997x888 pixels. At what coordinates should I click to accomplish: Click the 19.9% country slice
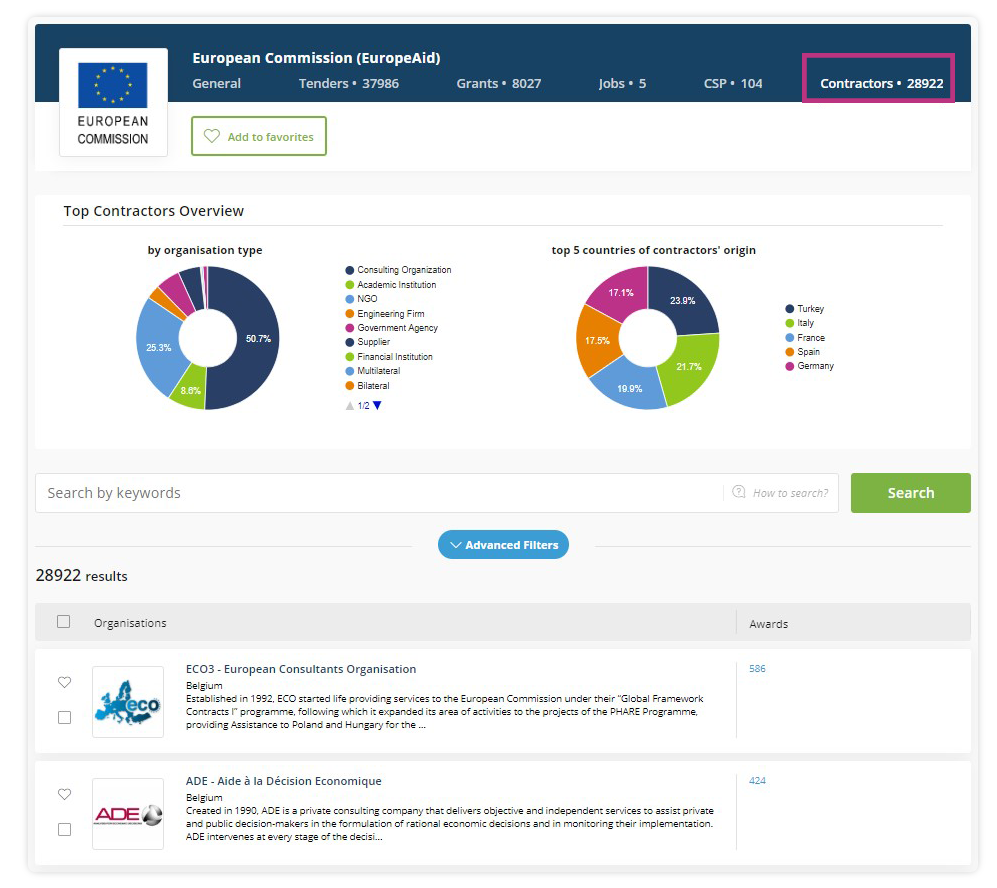(x=628, y=388)
